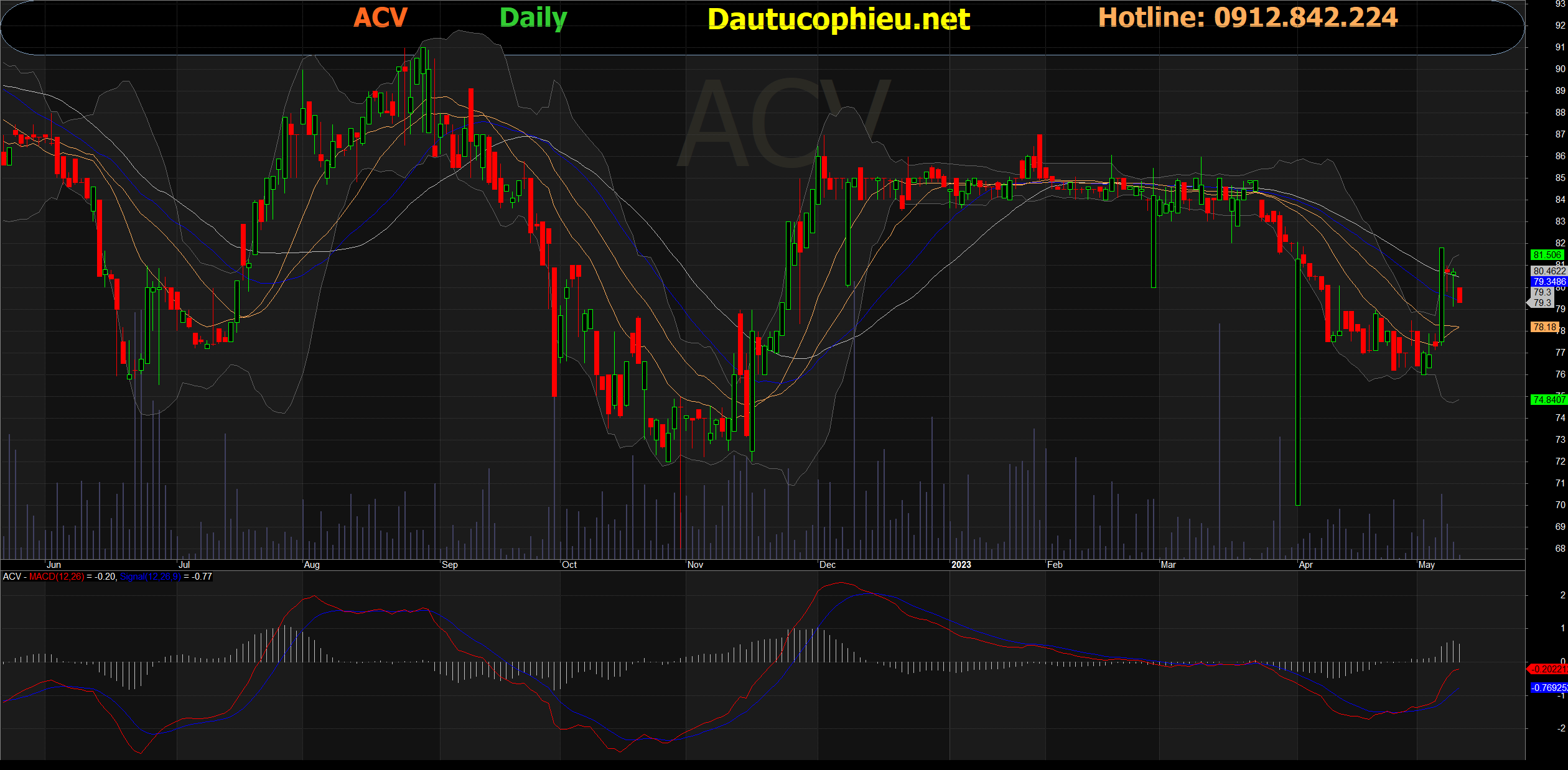Image resolution: width=1568 pixels, height=770 pixels.
Task: Click the Oct month marker on time axis
Action: tap(569, 565)
